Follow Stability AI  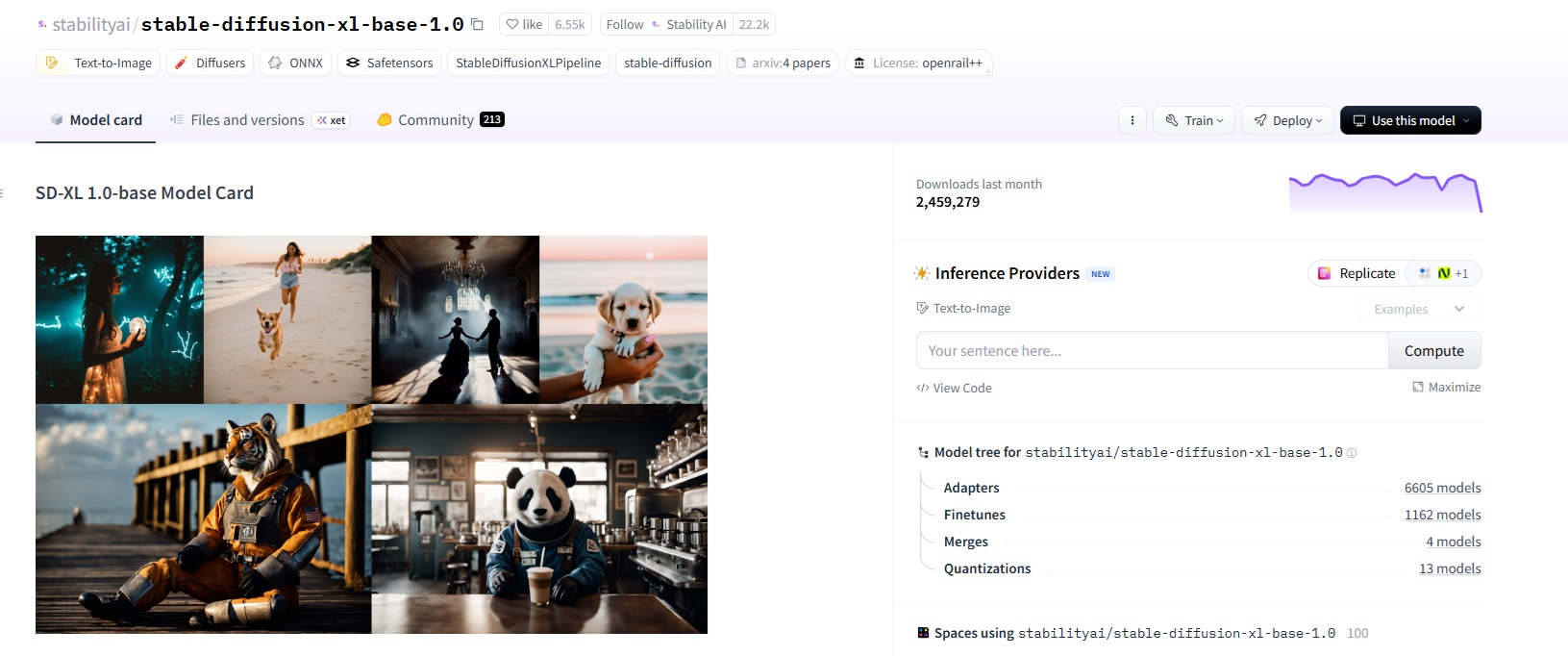click(x=666, y=24)
